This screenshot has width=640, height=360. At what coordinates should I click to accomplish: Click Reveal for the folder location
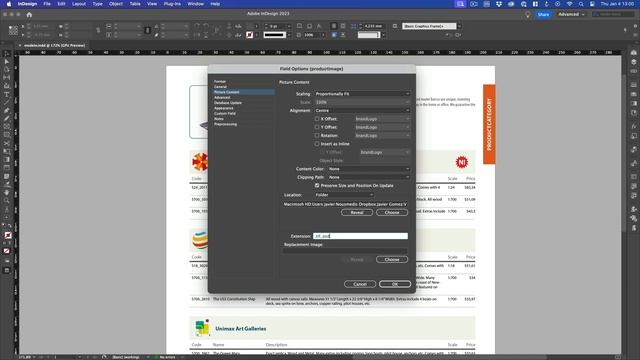click(357, 212)
